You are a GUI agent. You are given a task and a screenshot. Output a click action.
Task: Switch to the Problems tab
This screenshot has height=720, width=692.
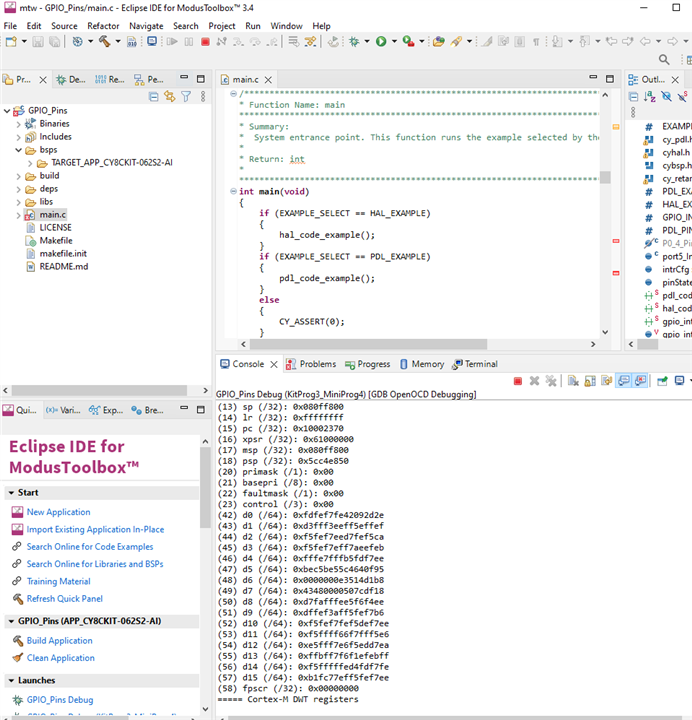pos(311,364)
